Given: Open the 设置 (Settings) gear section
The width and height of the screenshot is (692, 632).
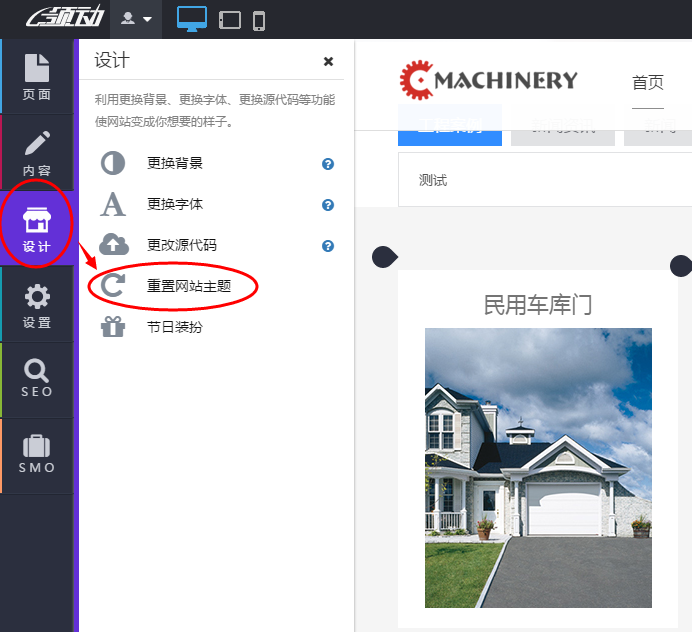Looking at the screenshot, I should click(x=37, y=306).
